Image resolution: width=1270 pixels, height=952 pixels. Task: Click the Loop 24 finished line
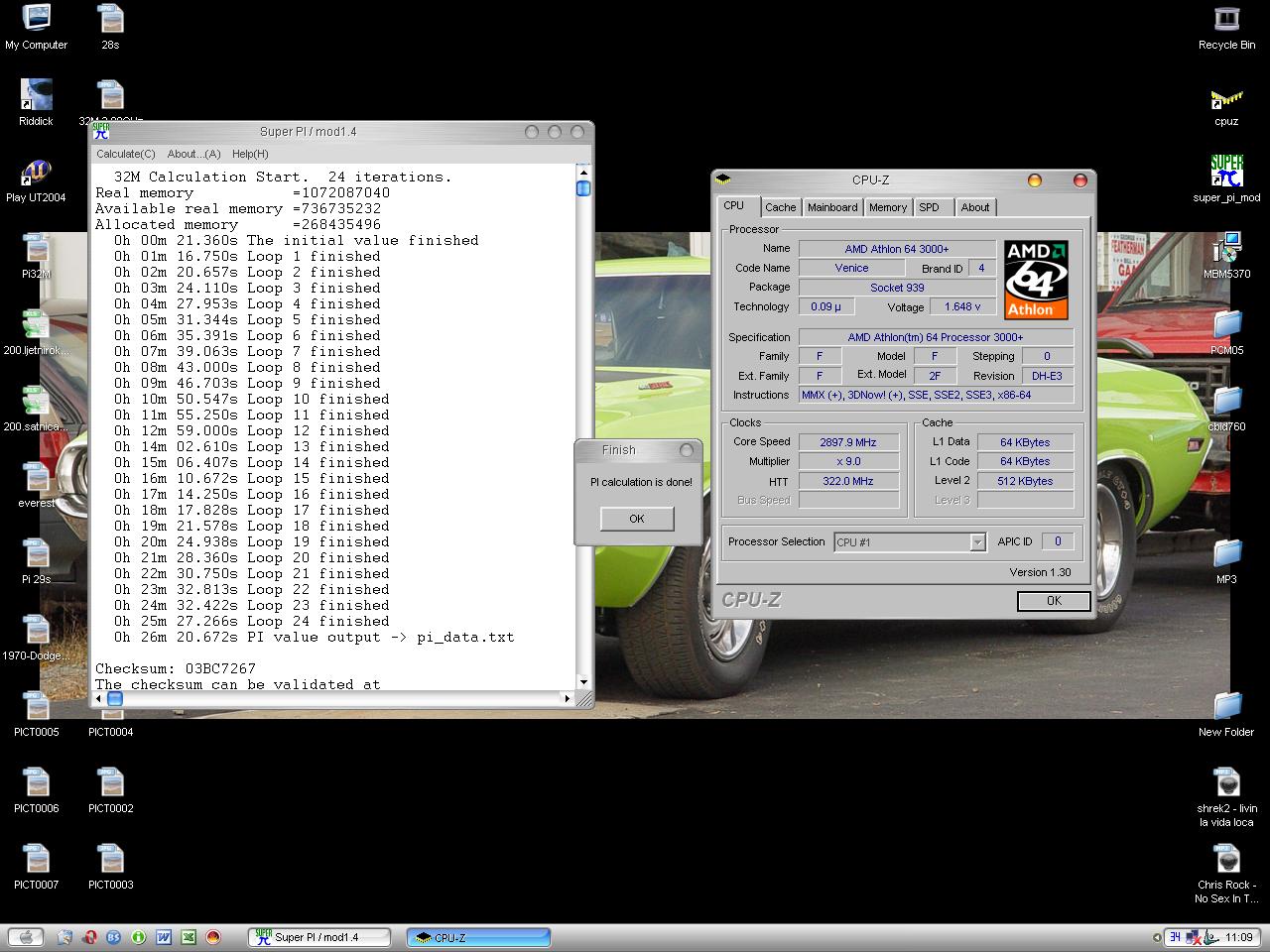pos(251,621)
